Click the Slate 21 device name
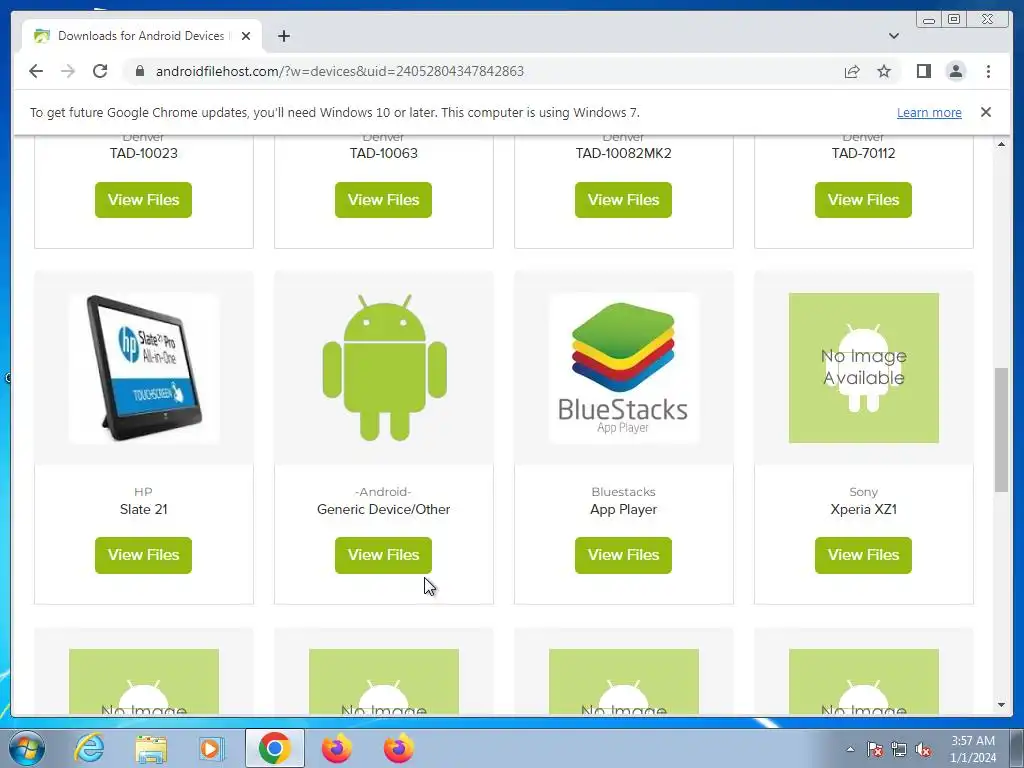This screenshot has height=768, width=1024. (x=144, y=509)
